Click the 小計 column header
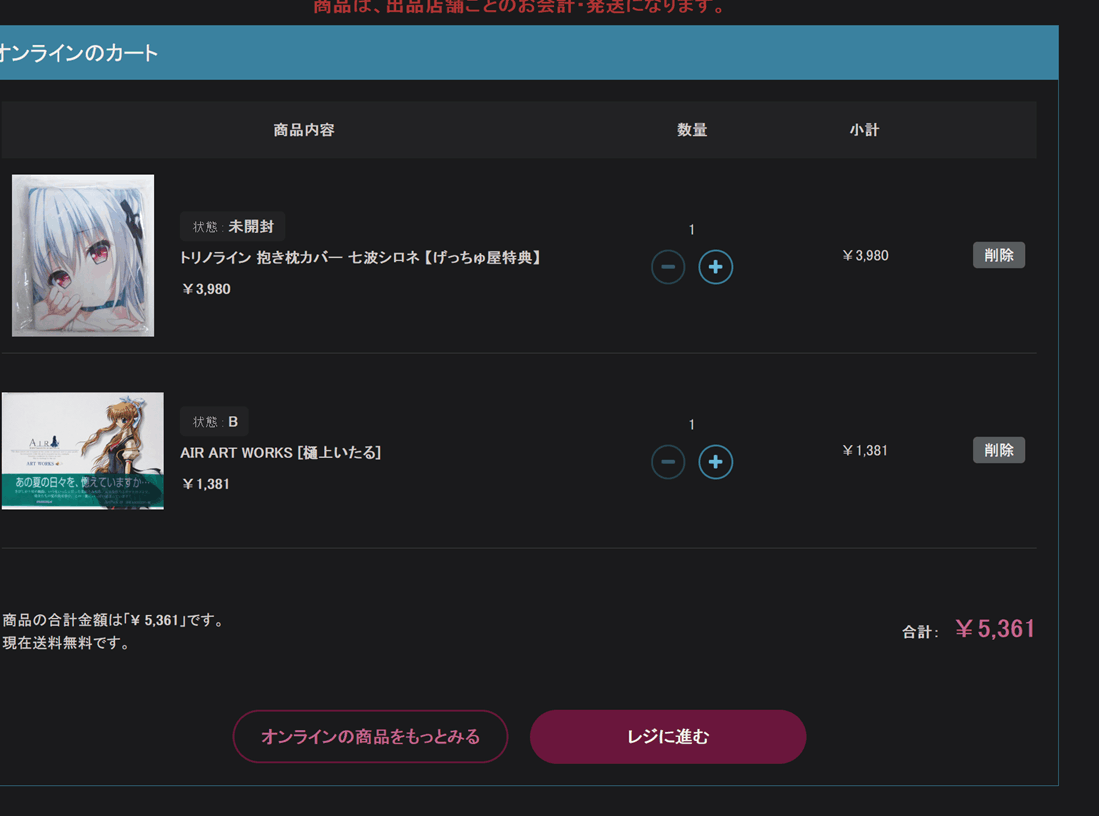Viewport: 1099px width, 816px height. pos(864,130)
